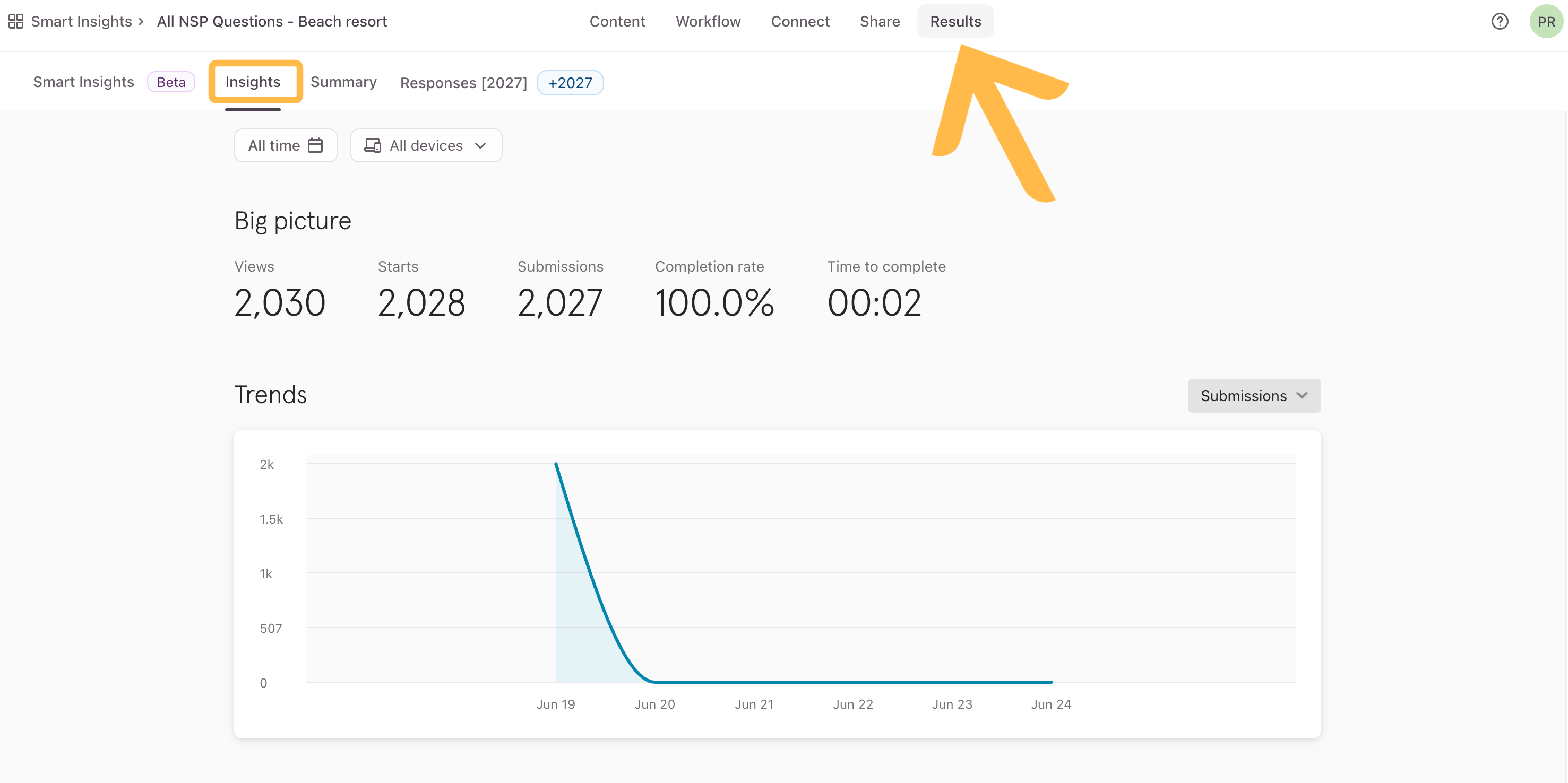Click Connect in the navigation bar
Image resolution: width=1568 pixels, height=783 pixels.
coord(800,21)
